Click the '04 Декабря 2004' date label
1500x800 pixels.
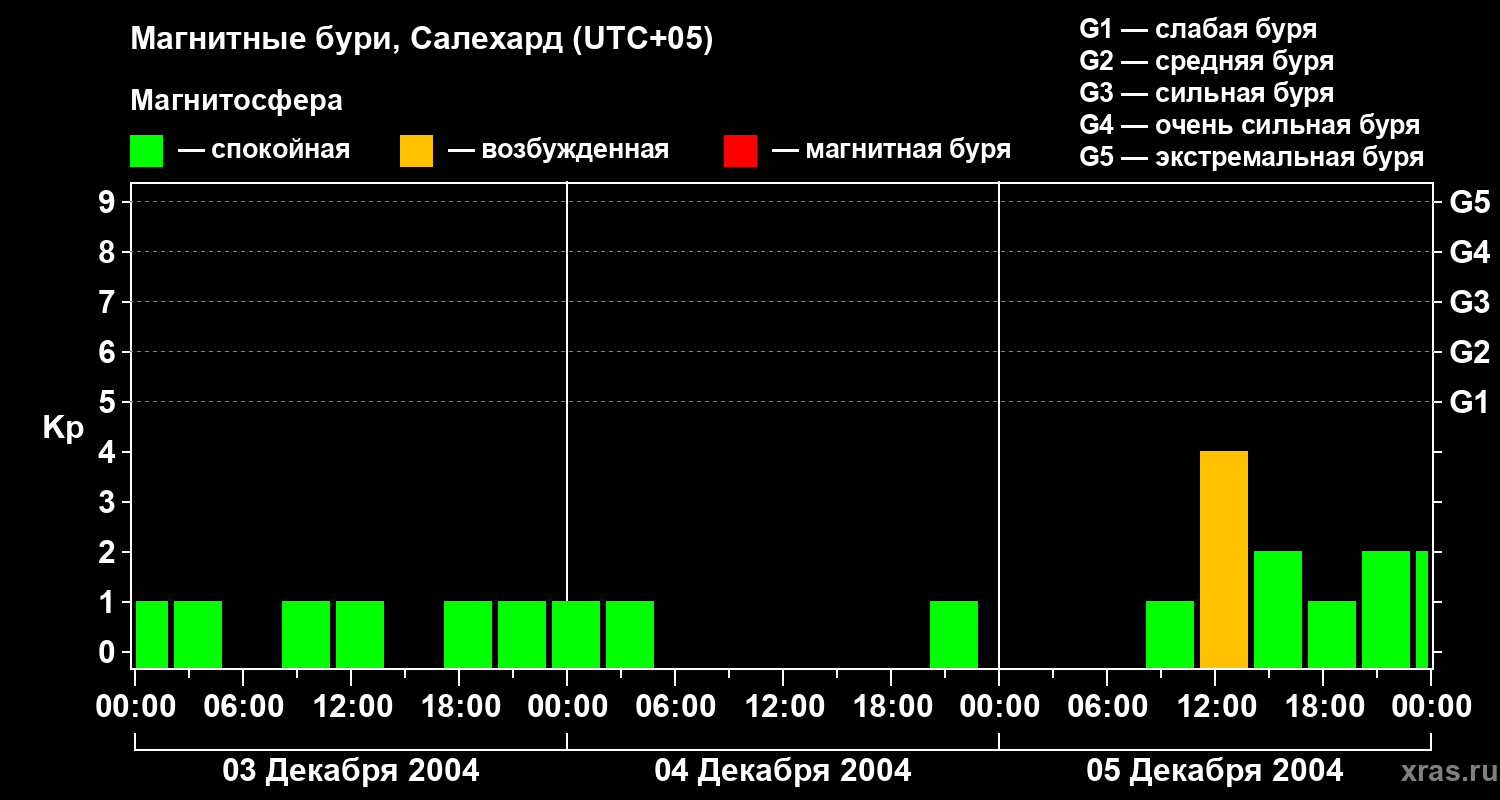pos(783,771)
